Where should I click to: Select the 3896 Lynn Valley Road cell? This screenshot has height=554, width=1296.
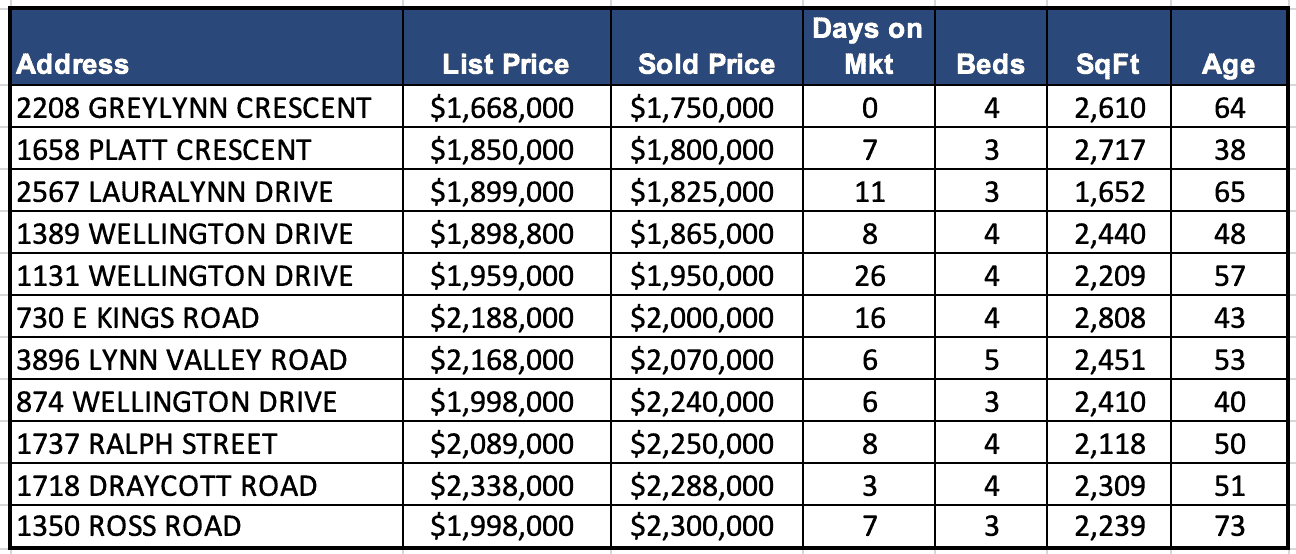click(x=182, y=360)
